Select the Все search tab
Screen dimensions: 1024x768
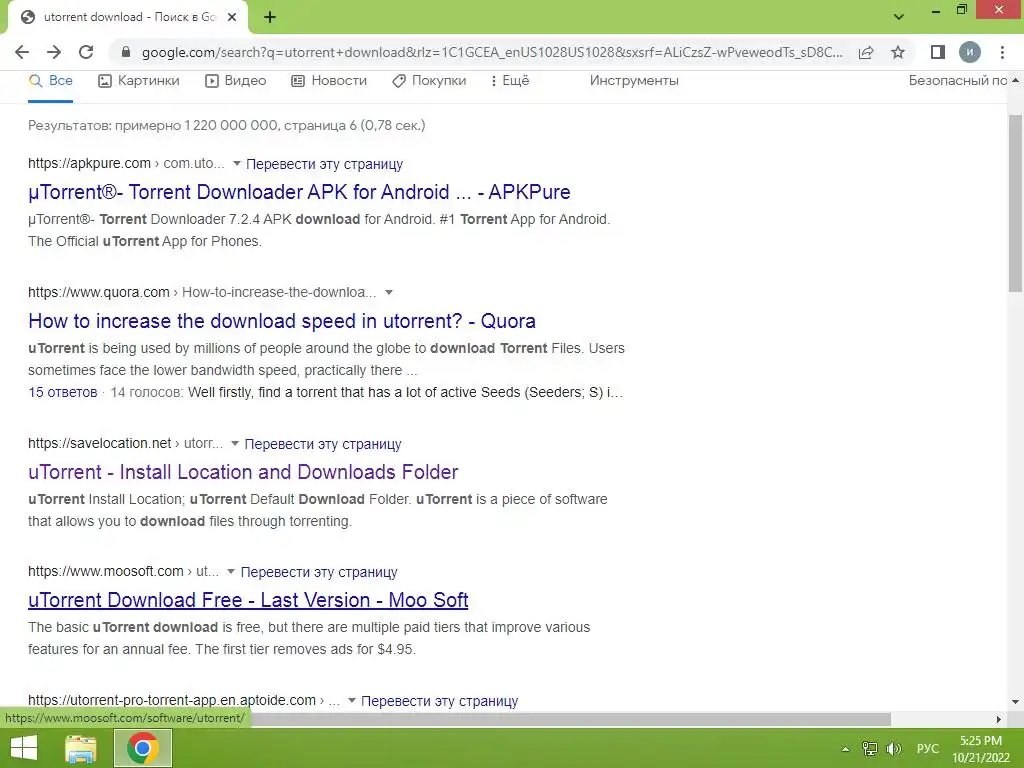(x=50, y=81)
